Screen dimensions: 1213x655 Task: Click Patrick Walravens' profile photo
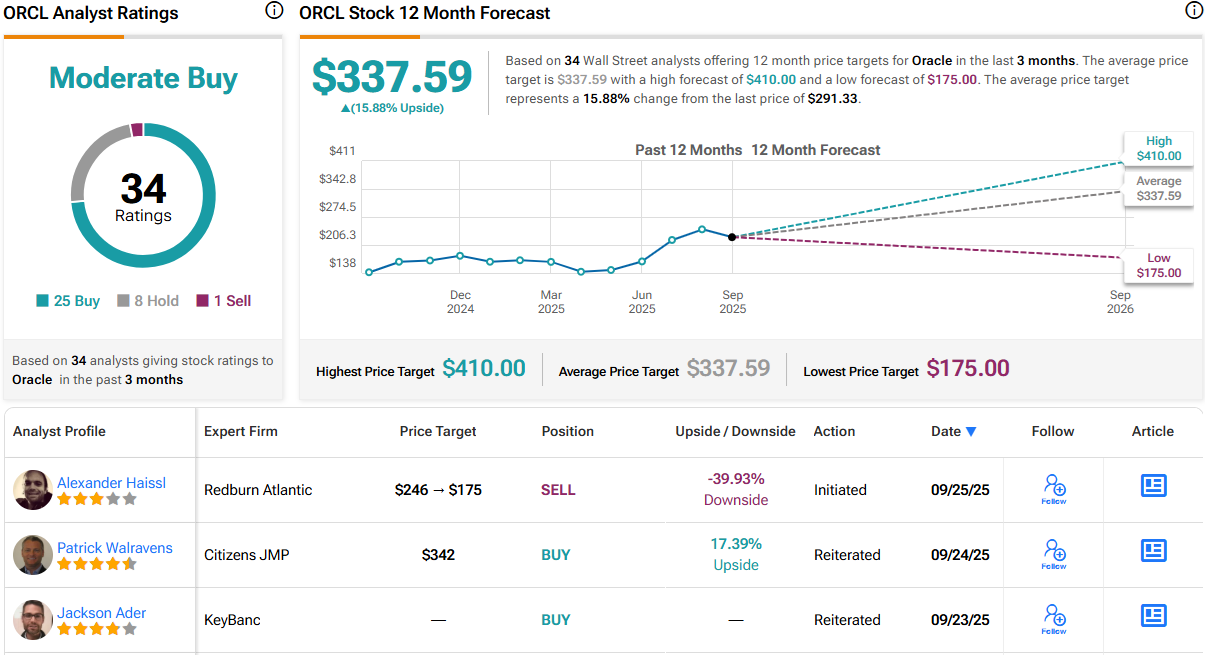tap(33, 555)
